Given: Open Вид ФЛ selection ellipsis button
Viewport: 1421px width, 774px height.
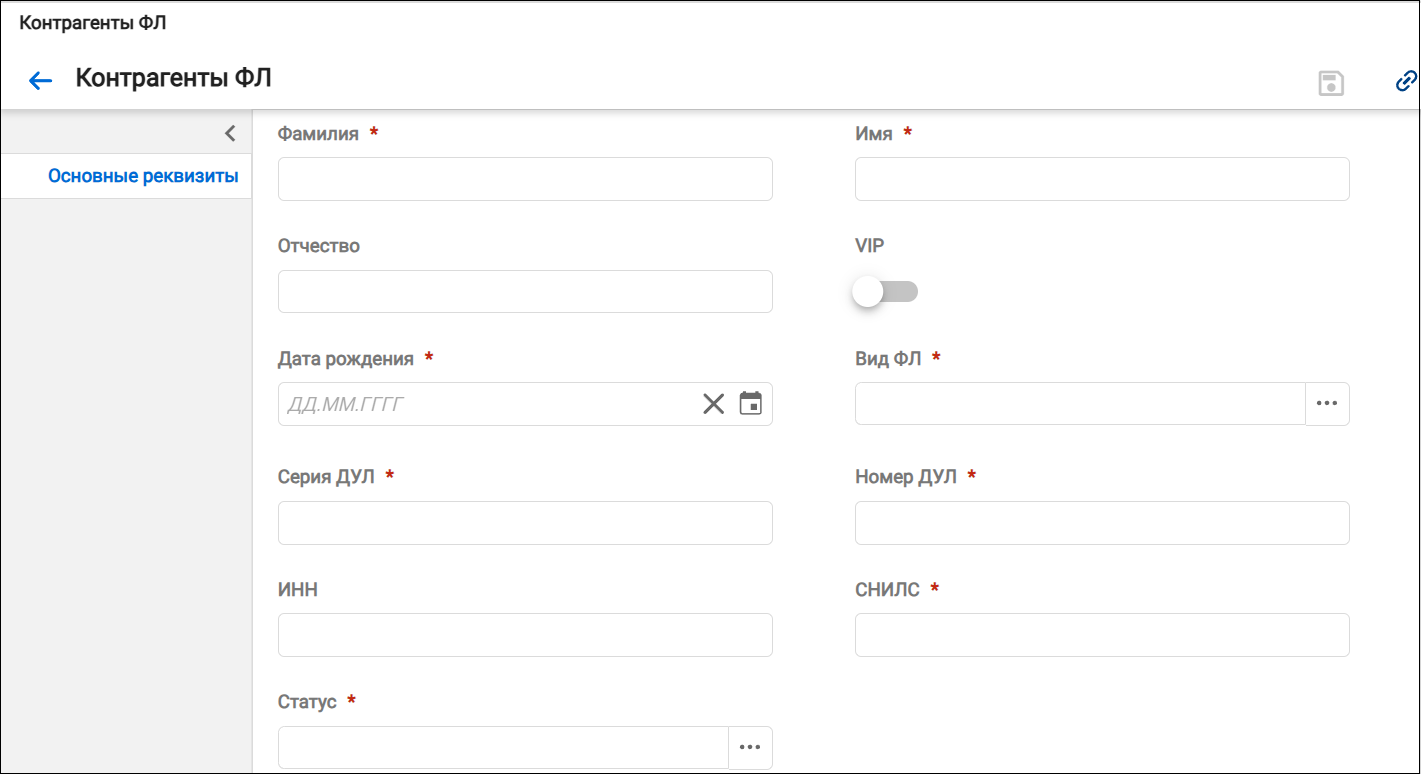Looking at the screenshot, I should [1327, 403].
